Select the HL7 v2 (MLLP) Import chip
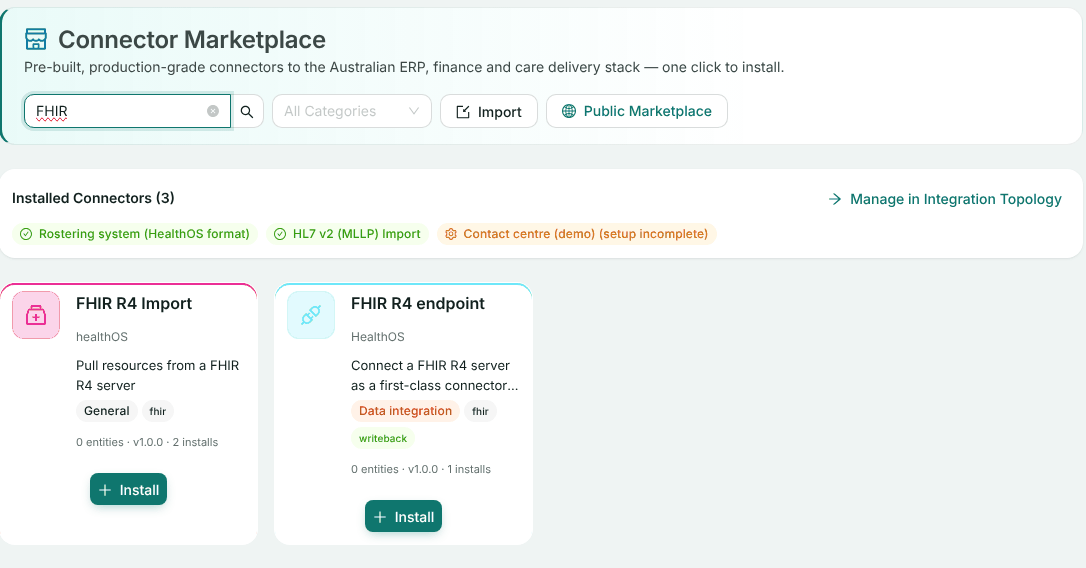 348,234
